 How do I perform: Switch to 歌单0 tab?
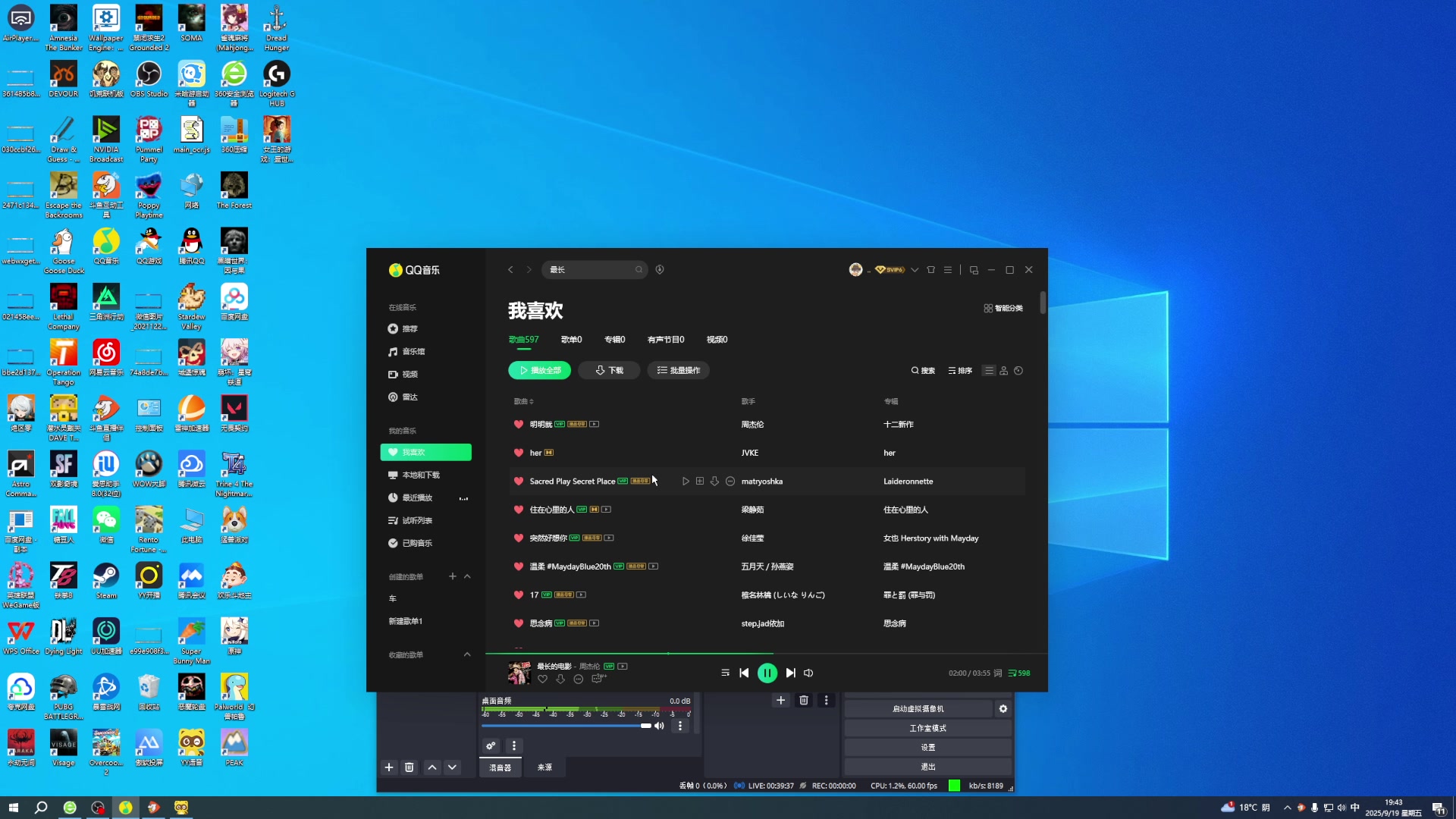[571, 340]
